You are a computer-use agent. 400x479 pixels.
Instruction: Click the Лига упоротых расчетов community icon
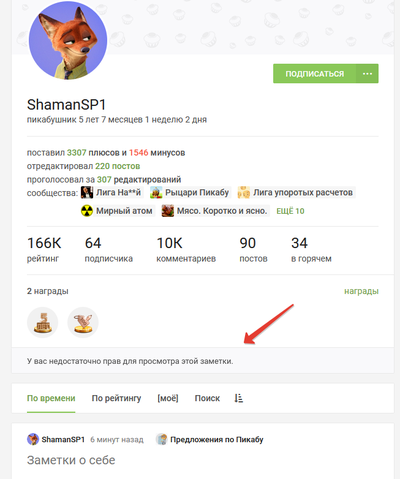coord(244,193)
